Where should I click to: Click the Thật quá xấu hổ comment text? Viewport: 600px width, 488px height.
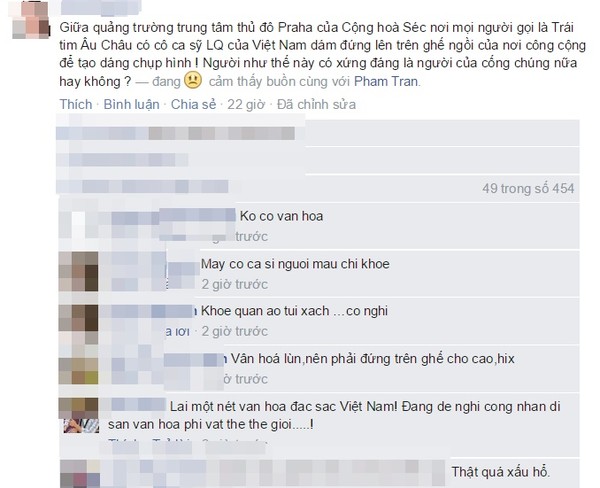pyautogui.click(x=501, y=472)
